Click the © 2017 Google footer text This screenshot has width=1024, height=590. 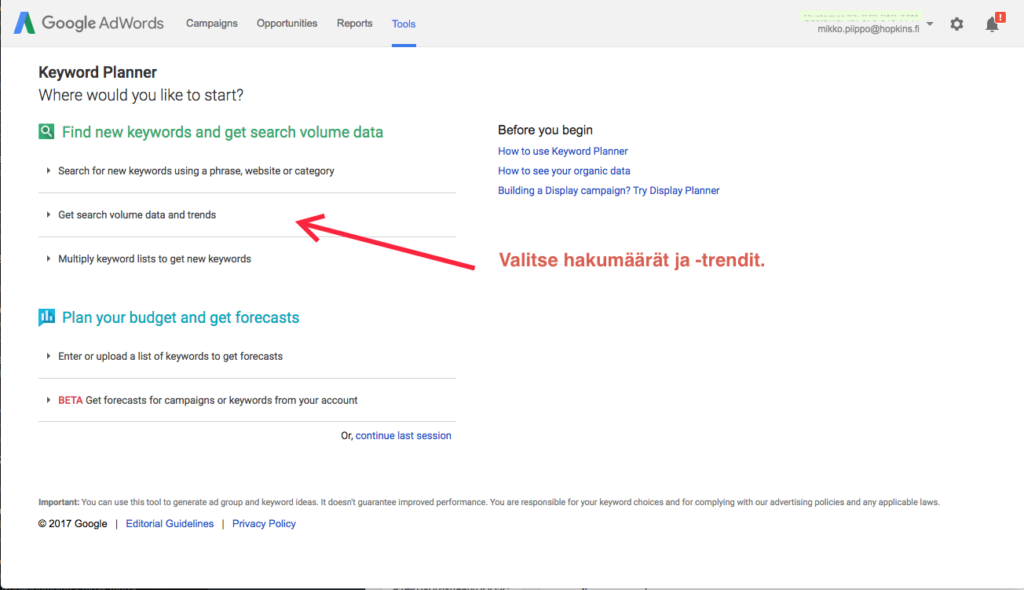pyautogui.click(x=72, y=523)
